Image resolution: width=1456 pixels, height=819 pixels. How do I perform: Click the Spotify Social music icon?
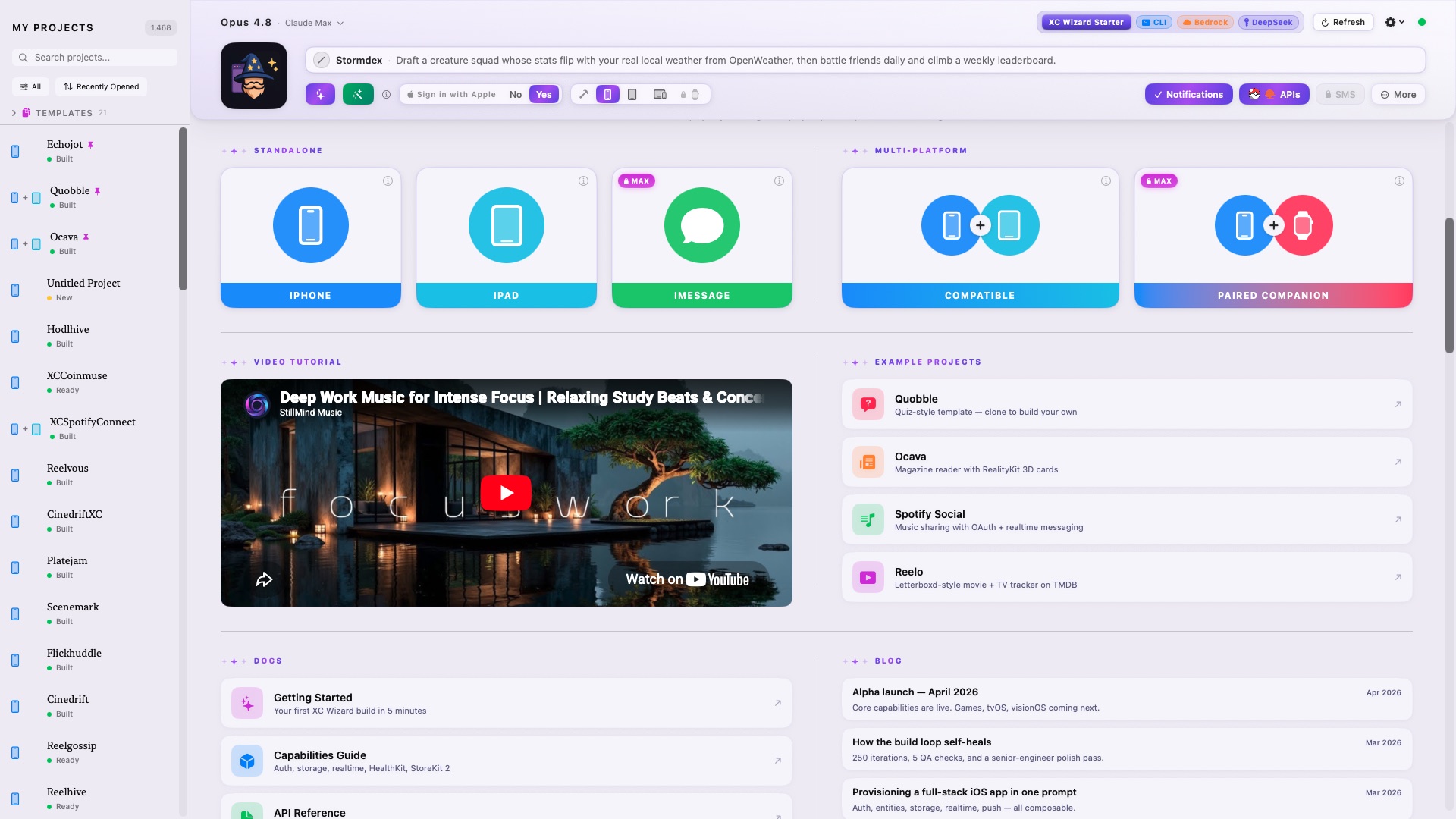[x=868, y=519]
